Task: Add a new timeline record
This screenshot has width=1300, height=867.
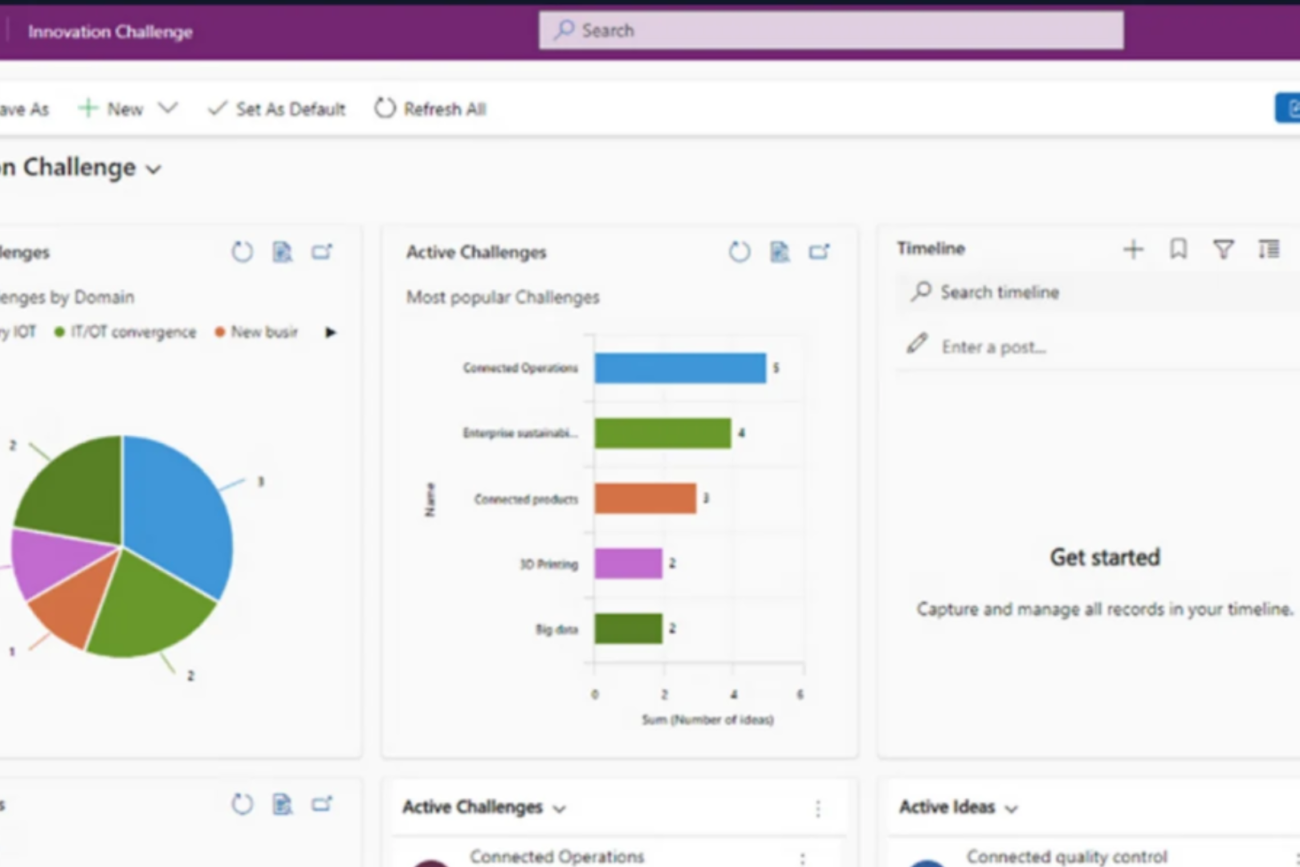Action: (x=1133, y=249)
